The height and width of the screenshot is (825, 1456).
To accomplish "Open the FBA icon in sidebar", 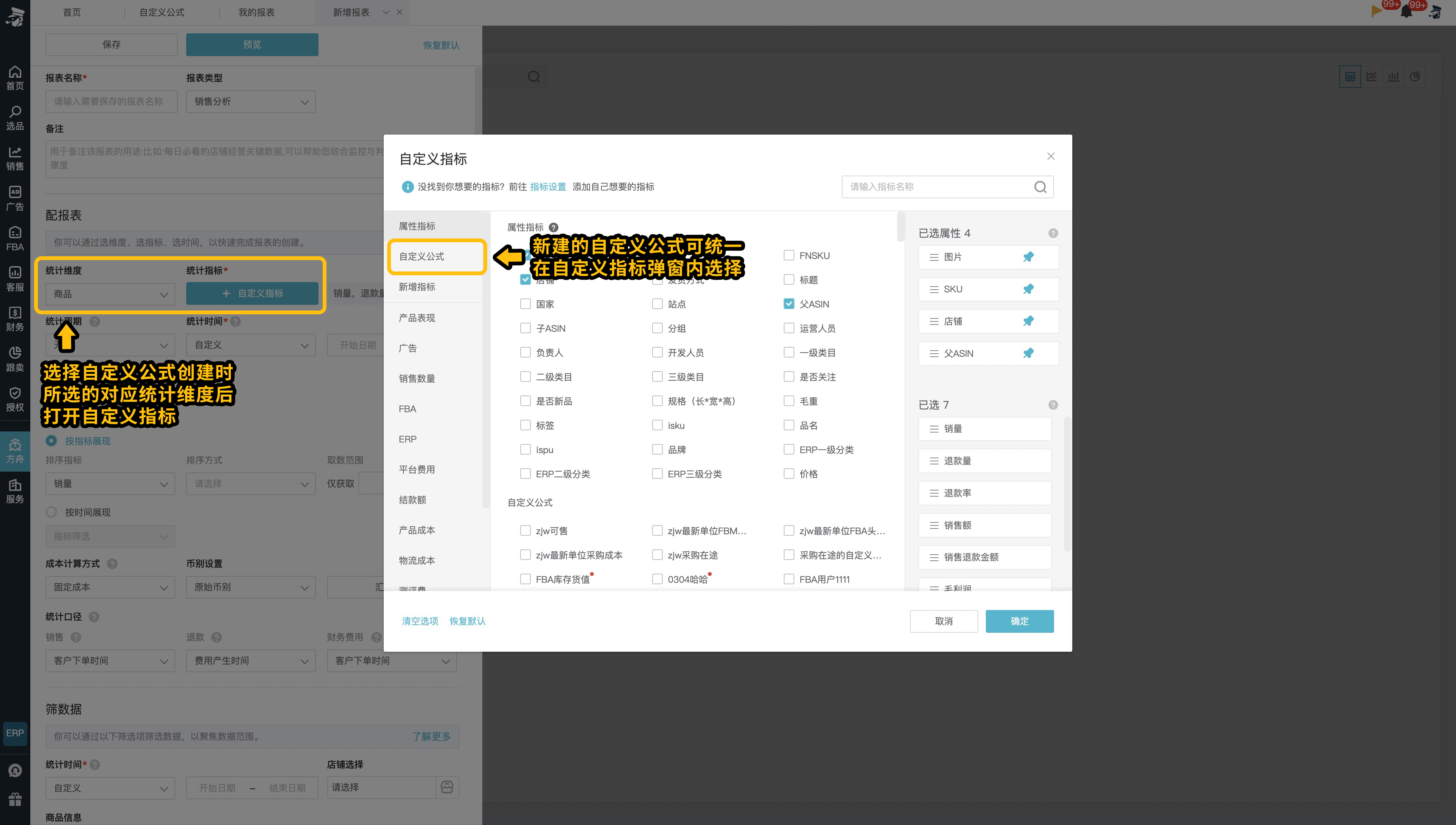I will coord(15,232).
